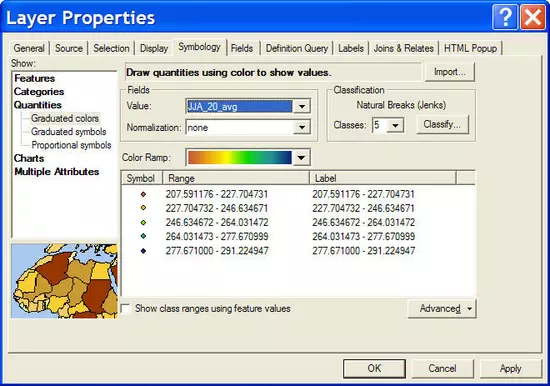Switch to the Selection tab

[111, 48]
